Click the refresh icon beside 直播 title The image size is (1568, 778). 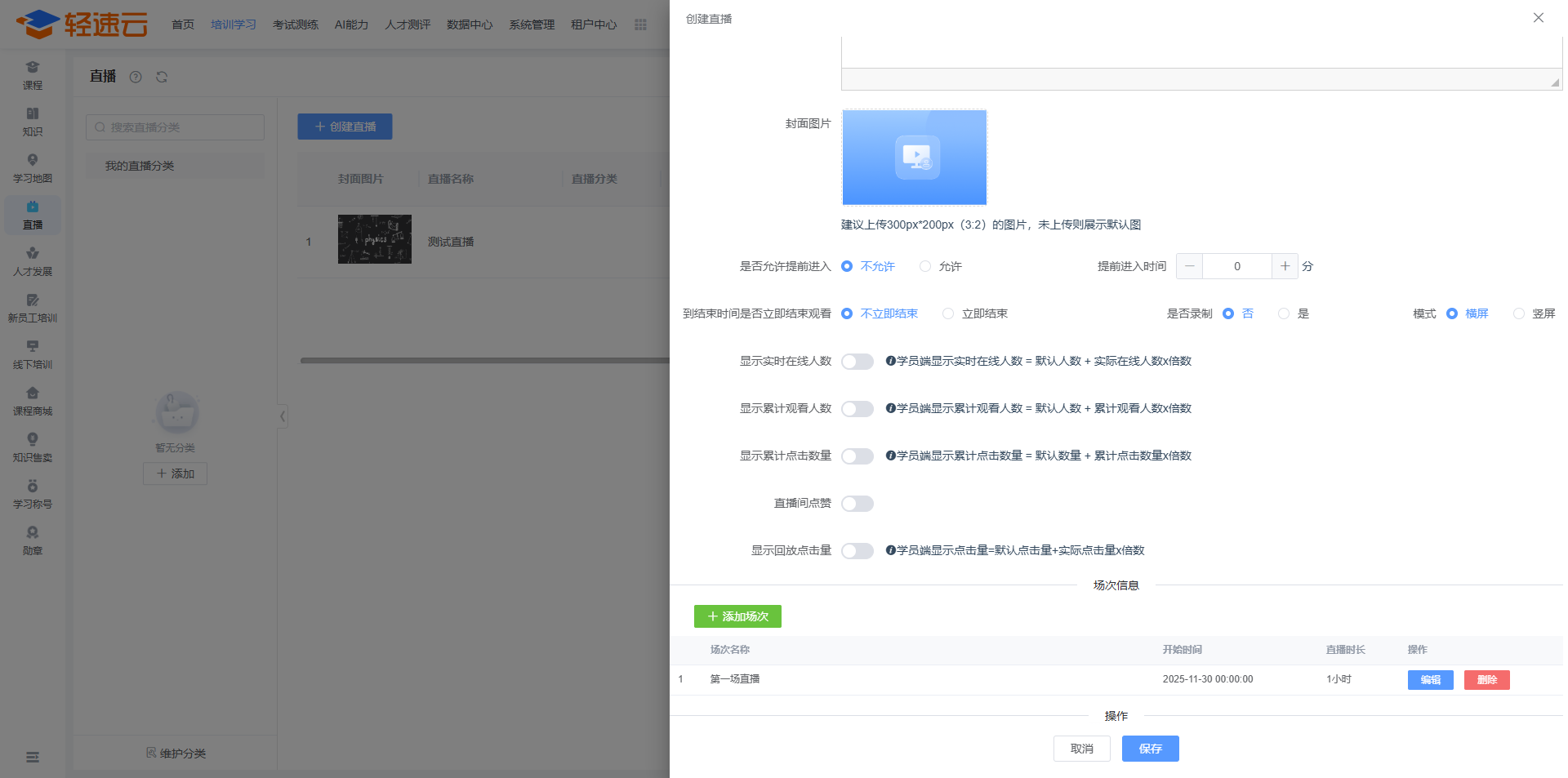162,77
